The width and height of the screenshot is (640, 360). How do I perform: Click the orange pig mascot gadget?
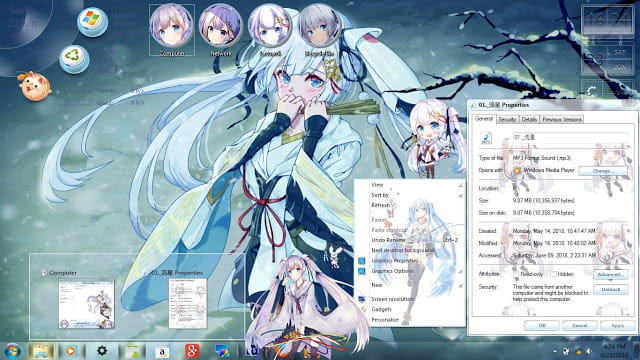pos(35,86)
